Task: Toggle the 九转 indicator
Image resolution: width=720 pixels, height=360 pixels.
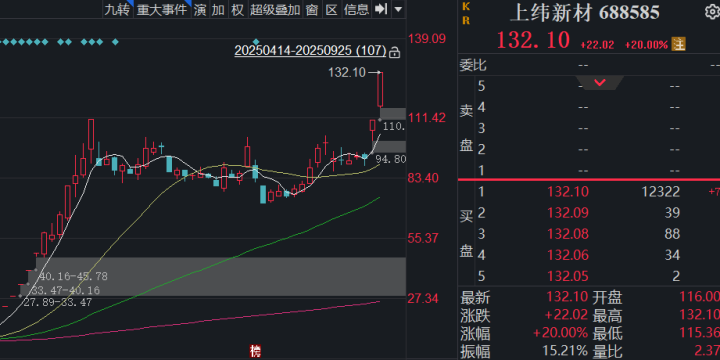Action: pyautogui.click(x=117, y=9)
